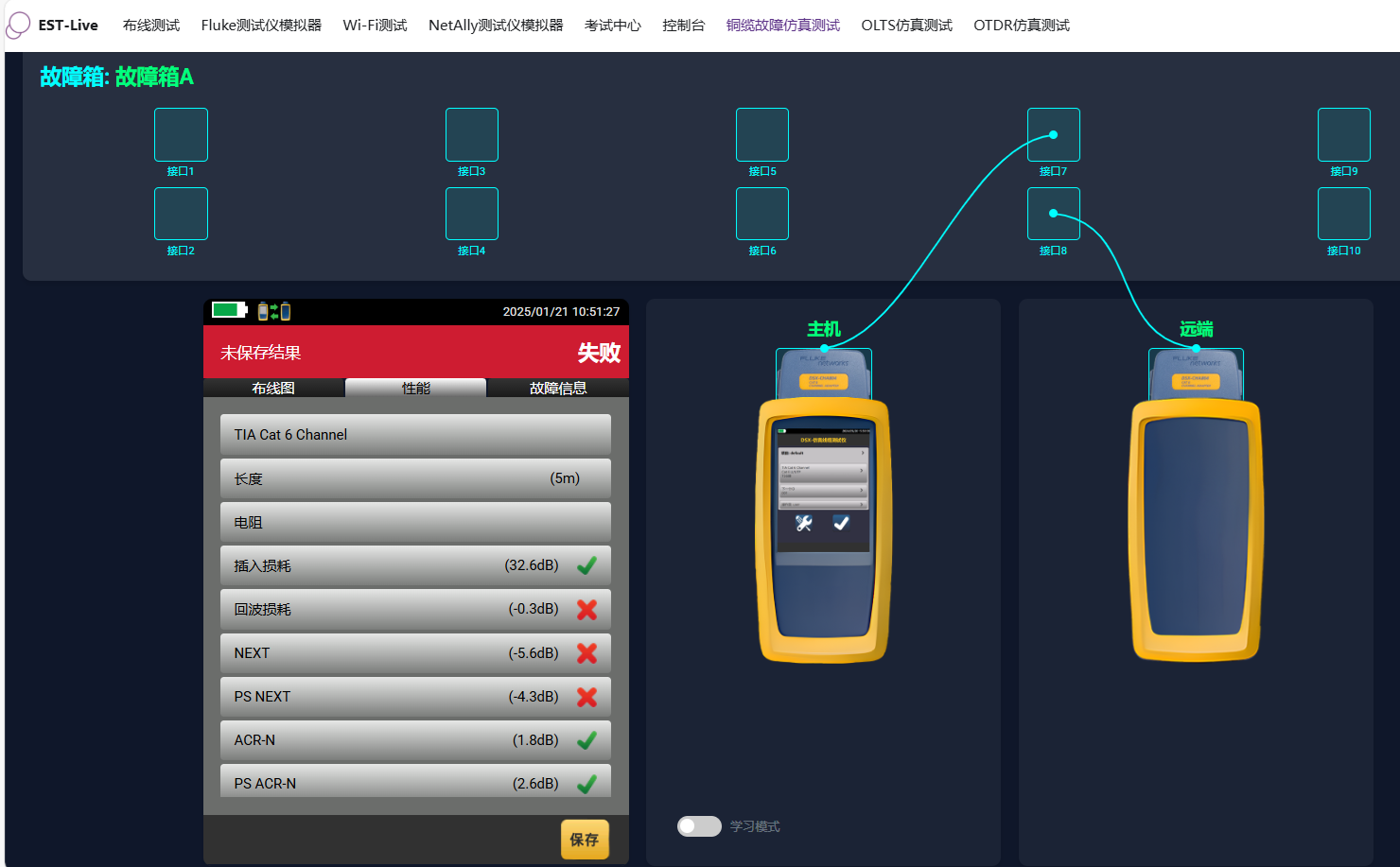
Task: Click the EST-Live logo icon
Action: [18, 26]
